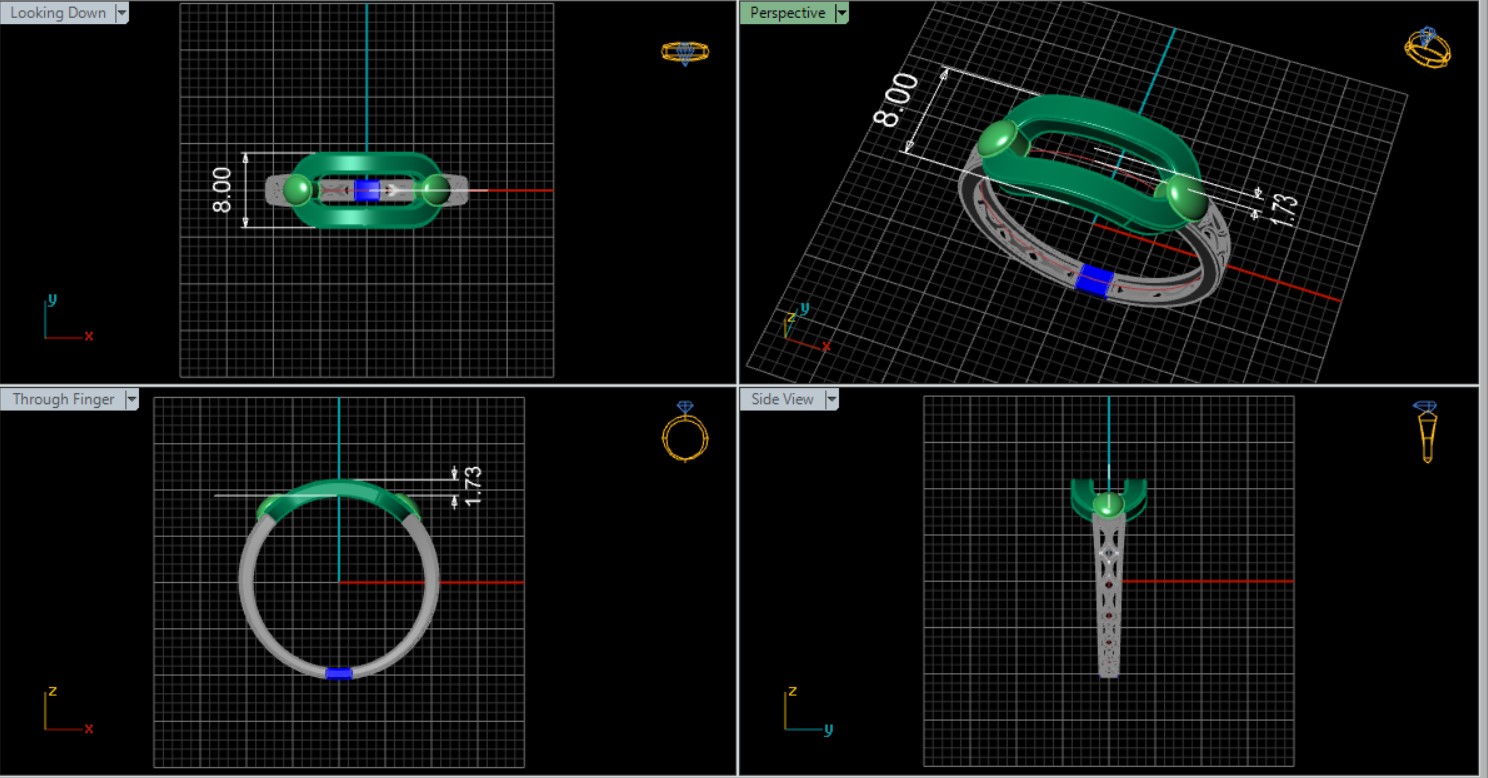
Task: Select the 8.00 dimension in Looking Down view
Action: [x=222, y=190]
